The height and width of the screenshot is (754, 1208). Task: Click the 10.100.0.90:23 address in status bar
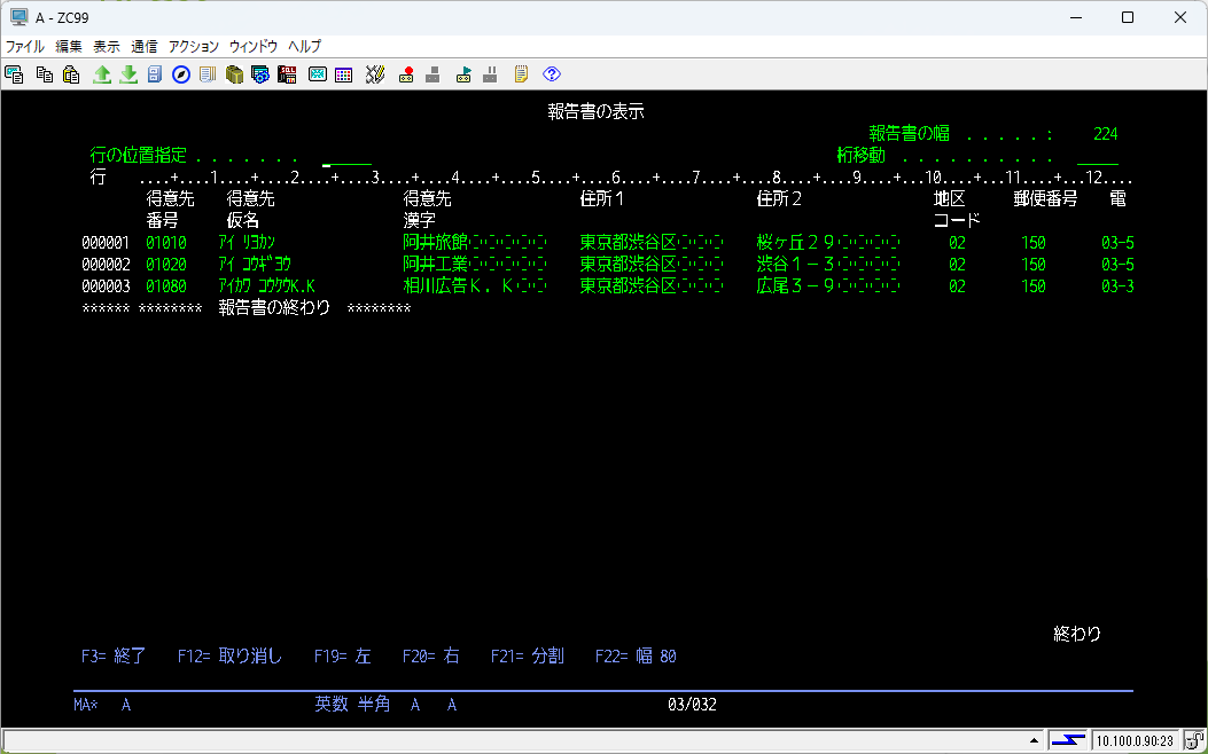1135,741
